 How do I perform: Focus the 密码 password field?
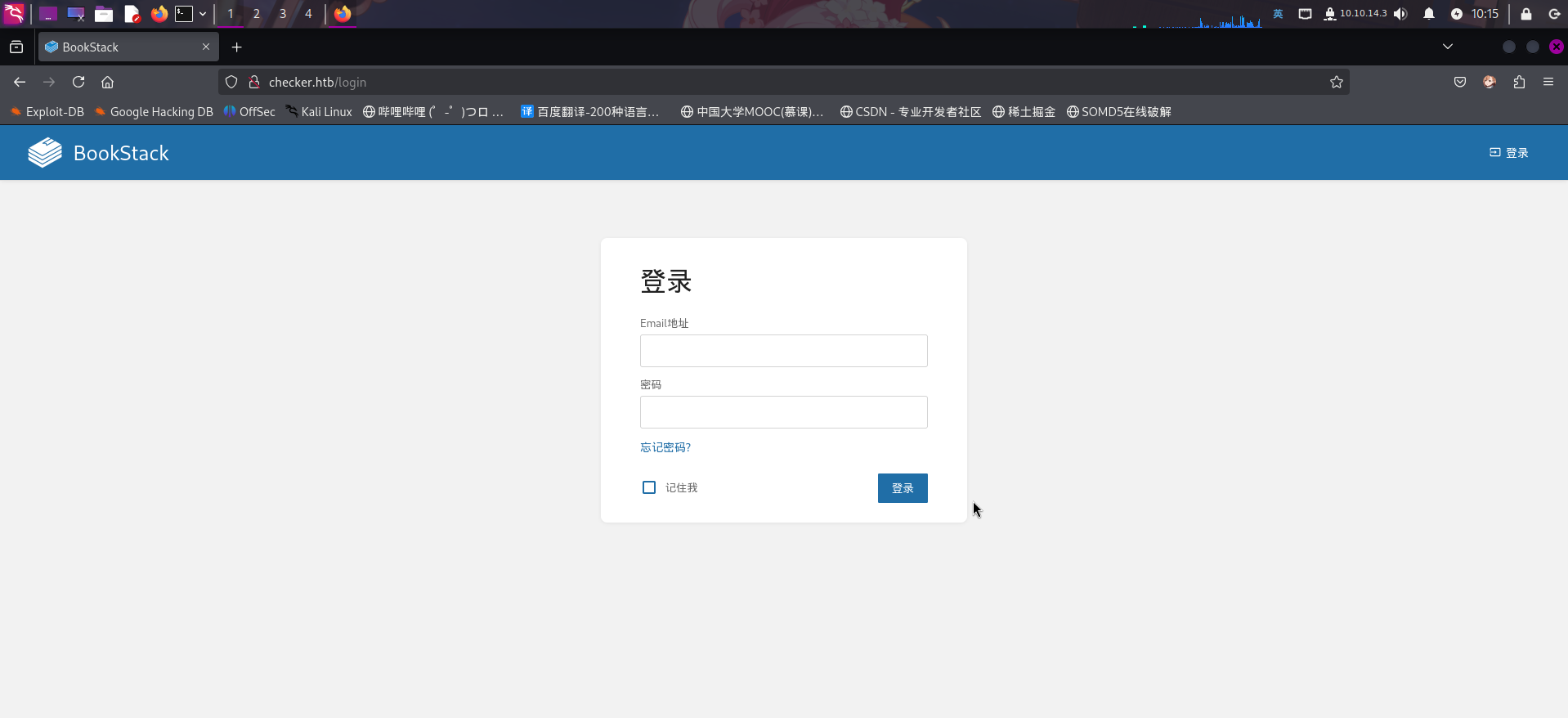[783, 412]
